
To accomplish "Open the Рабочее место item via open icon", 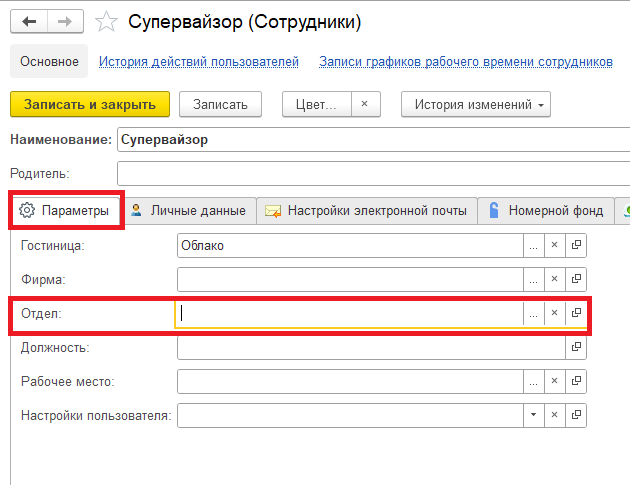I will tap(576, 381).
